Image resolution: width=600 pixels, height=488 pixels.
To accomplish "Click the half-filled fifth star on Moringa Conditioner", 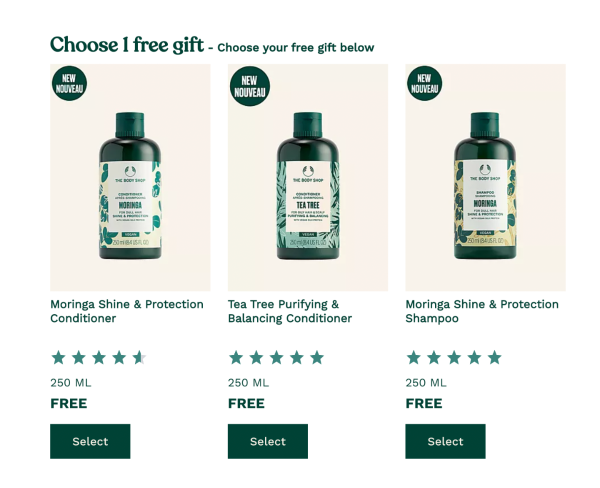I will (139, 358).
